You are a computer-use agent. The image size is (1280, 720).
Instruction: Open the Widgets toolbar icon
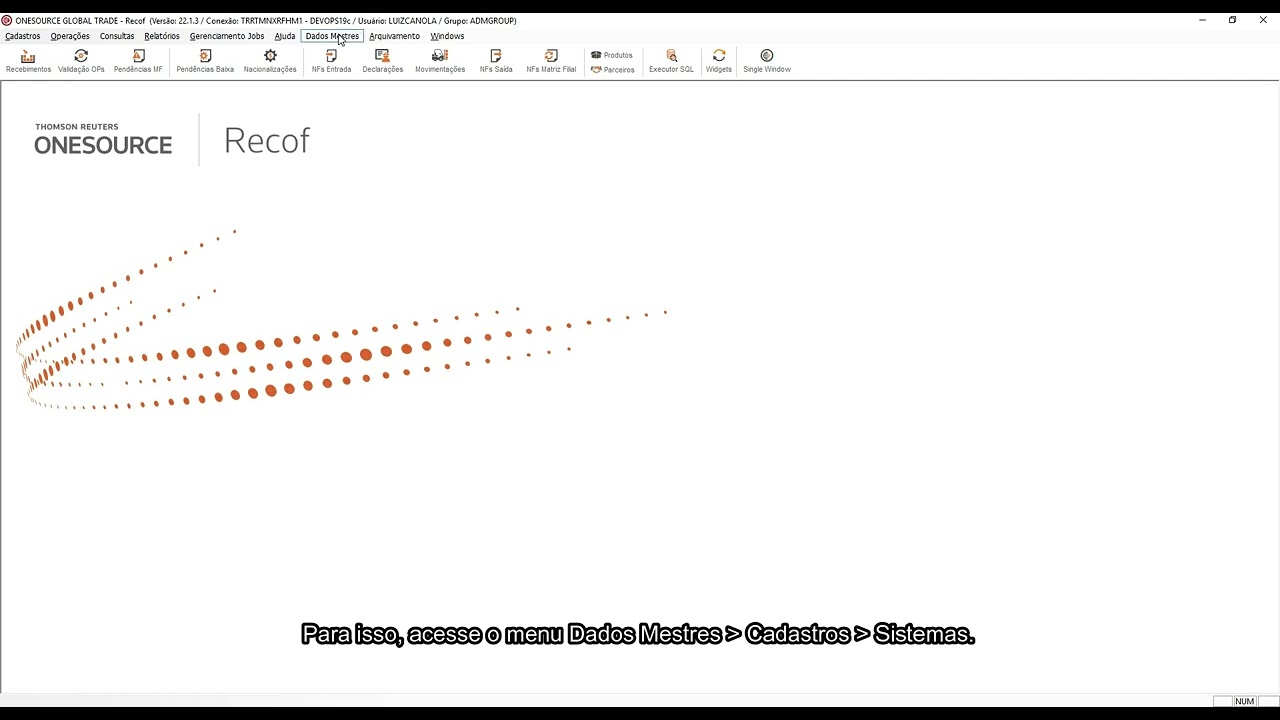(719, 61)
